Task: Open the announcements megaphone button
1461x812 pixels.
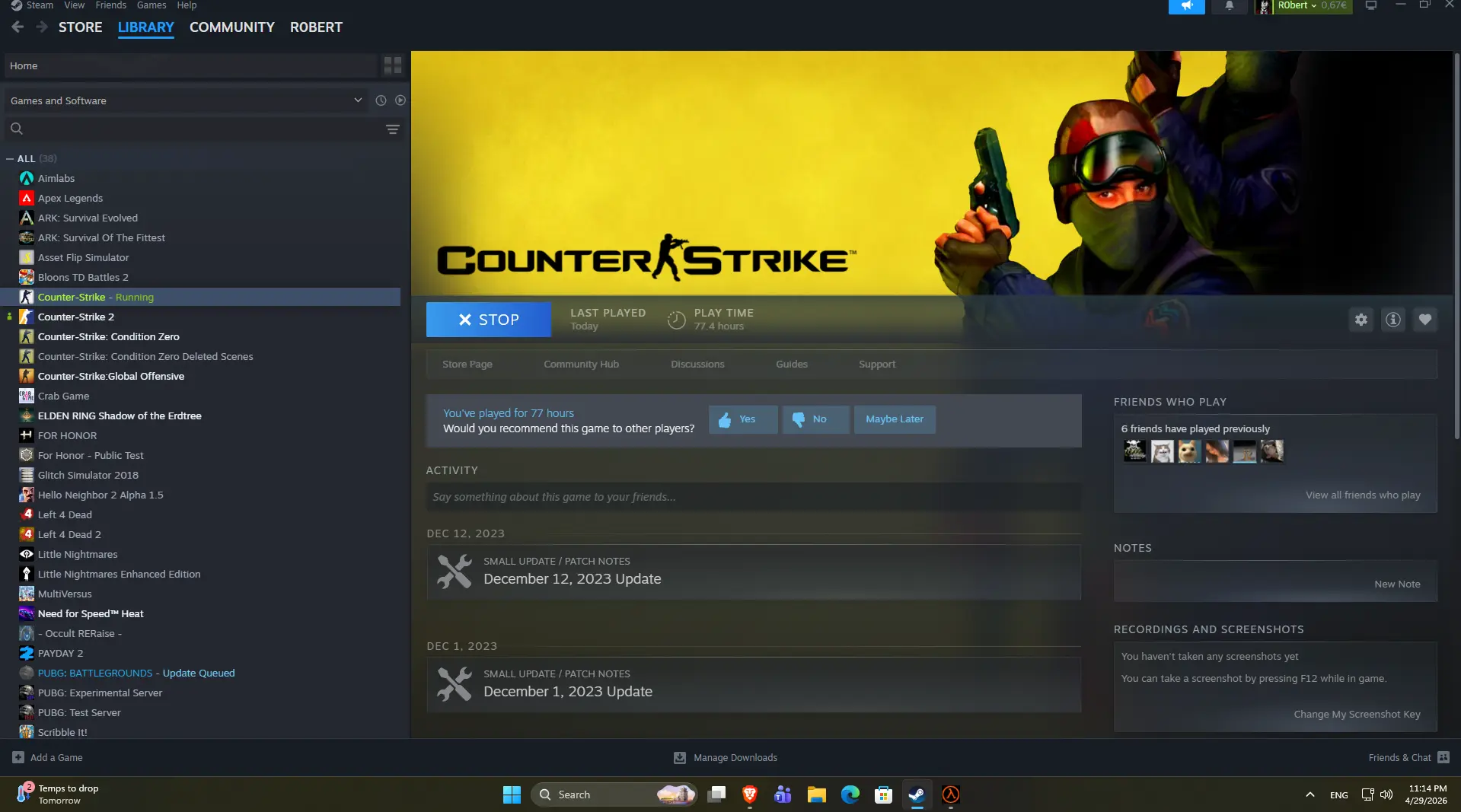Action: click(x=1186, y=6)
